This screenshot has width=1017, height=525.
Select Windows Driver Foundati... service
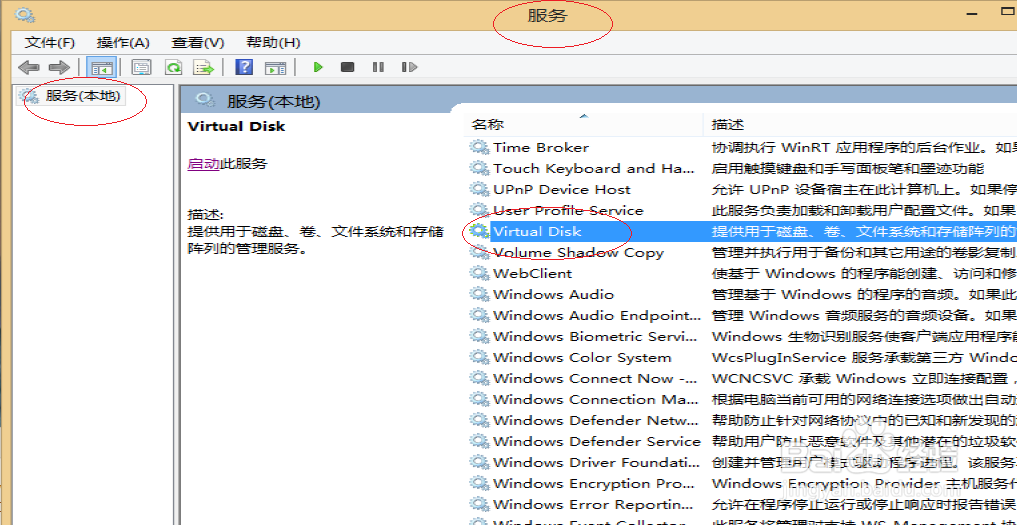coord(596,462)
